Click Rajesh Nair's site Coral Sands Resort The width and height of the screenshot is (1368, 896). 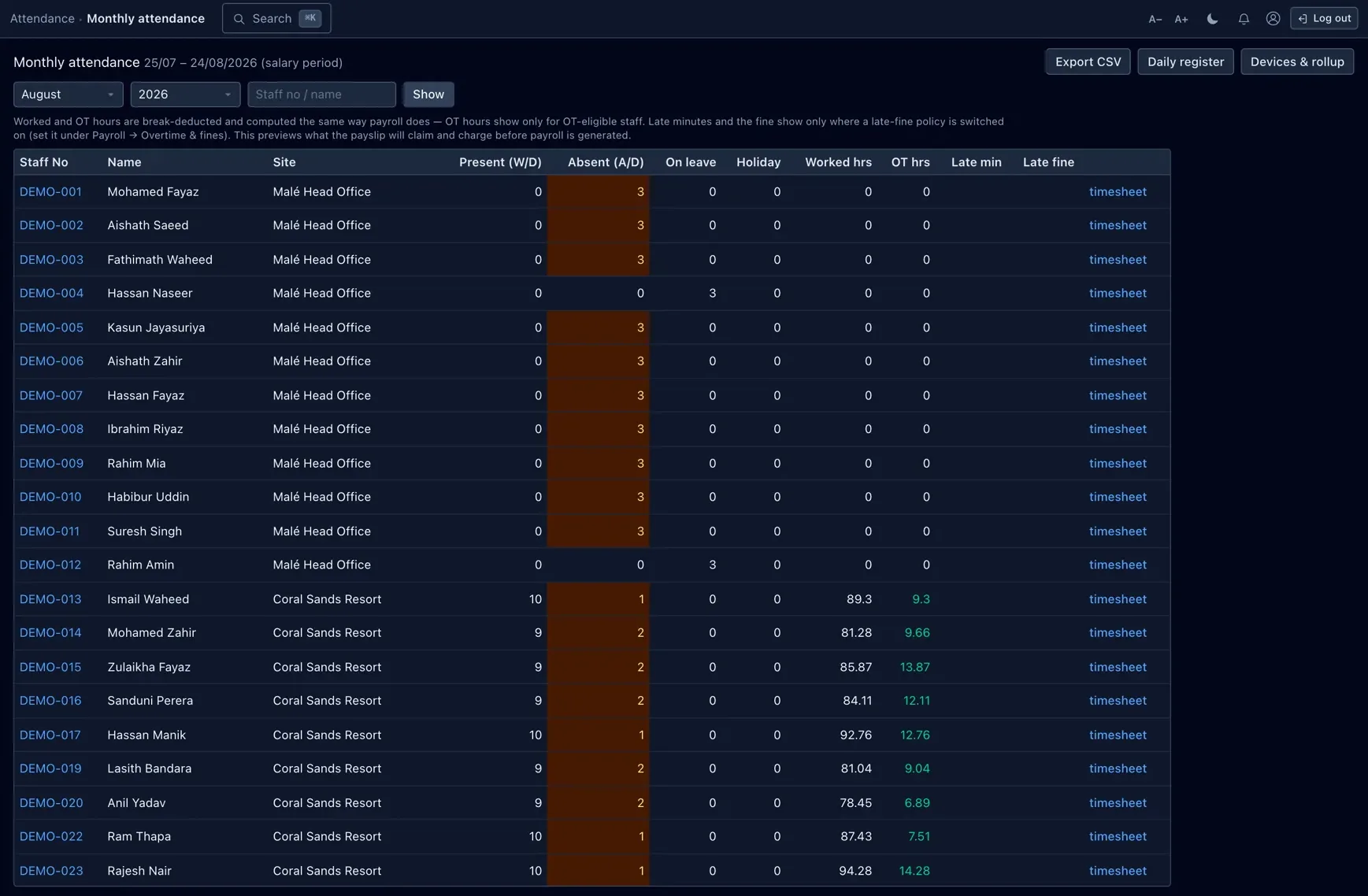(x=327, y=871)
